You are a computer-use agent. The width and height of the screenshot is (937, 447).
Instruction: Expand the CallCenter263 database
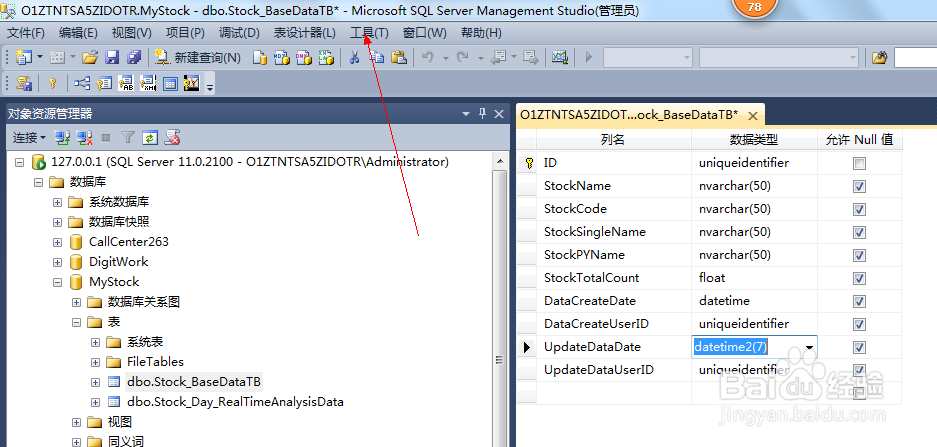(x=57, y=242)
